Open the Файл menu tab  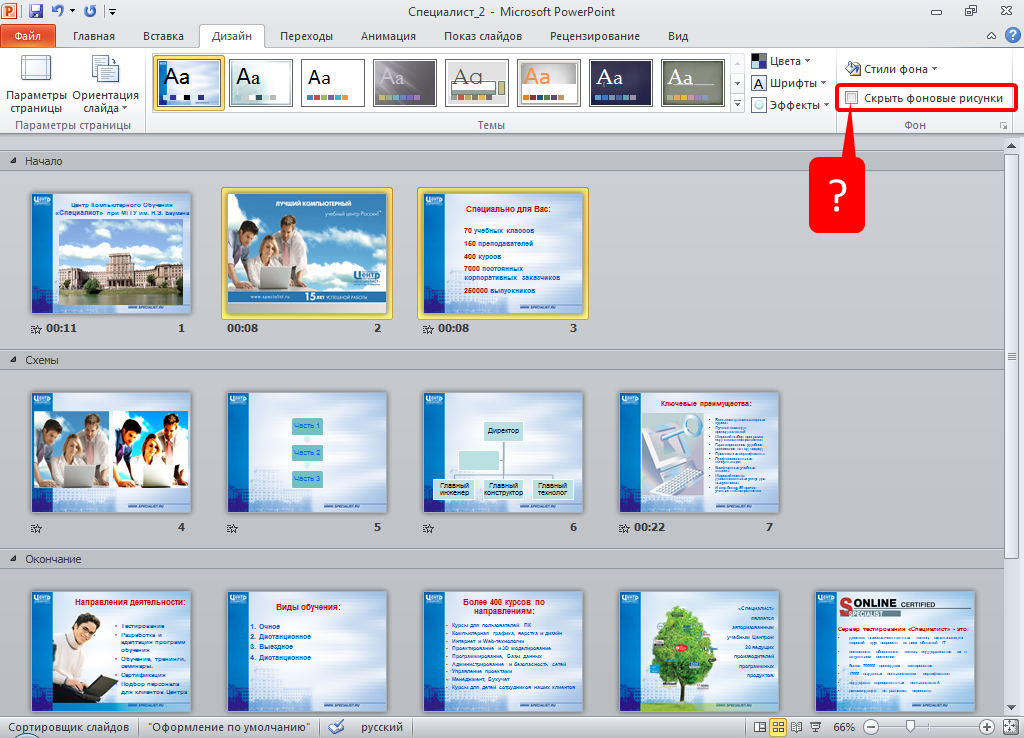[28, 36]
